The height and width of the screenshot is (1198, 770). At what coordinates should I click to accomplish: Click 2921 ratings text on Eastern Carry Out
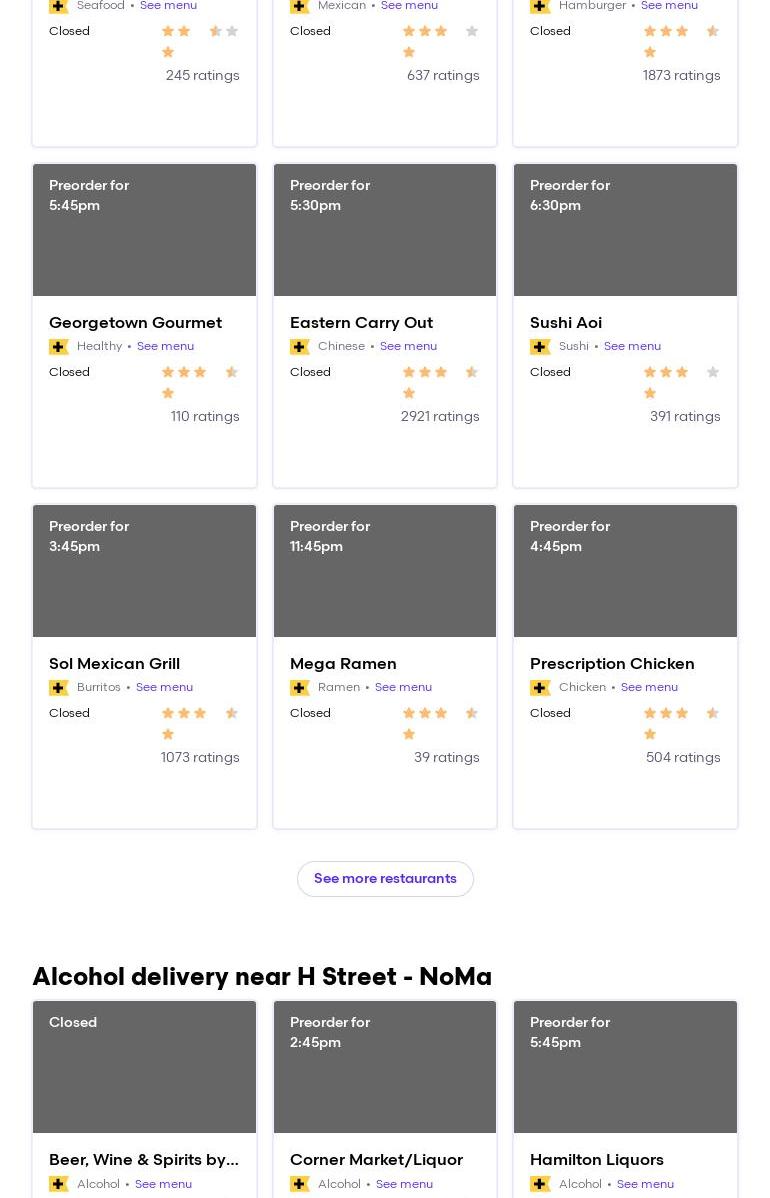(x=440, y=416)
